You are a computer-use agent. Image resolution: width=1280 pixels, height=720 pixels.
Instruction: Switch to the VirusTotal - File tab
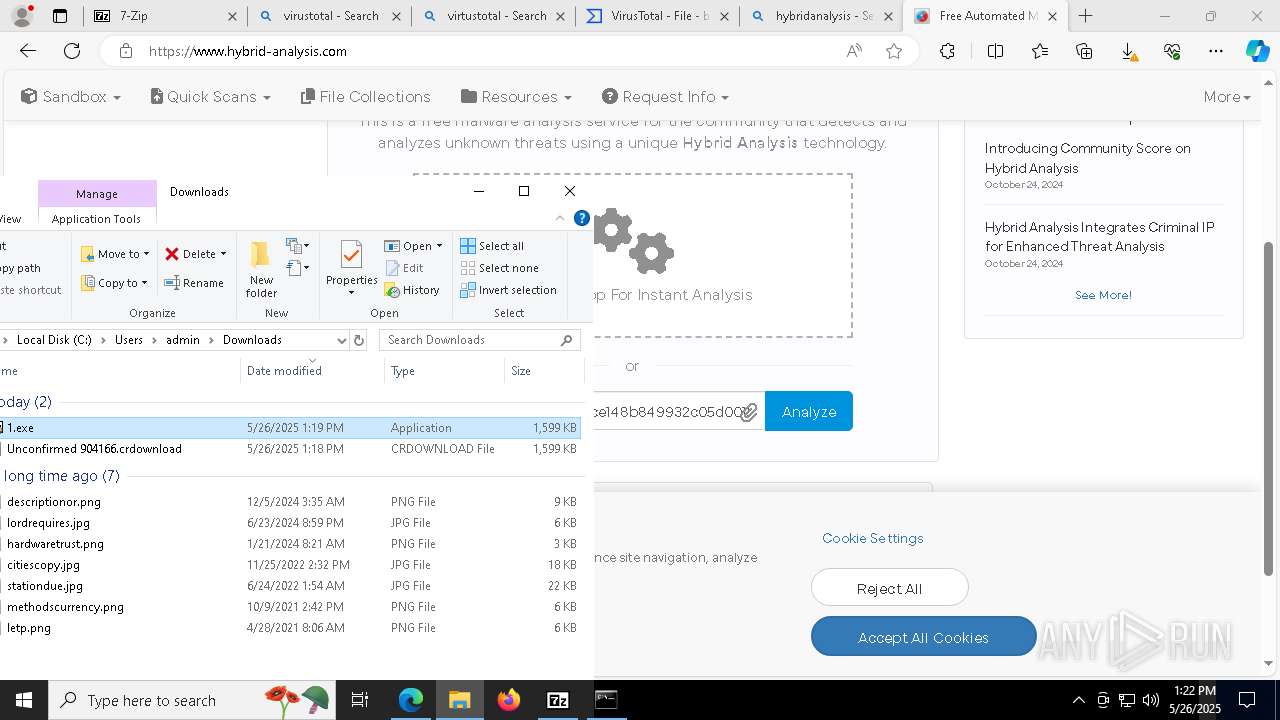point(657,16)
